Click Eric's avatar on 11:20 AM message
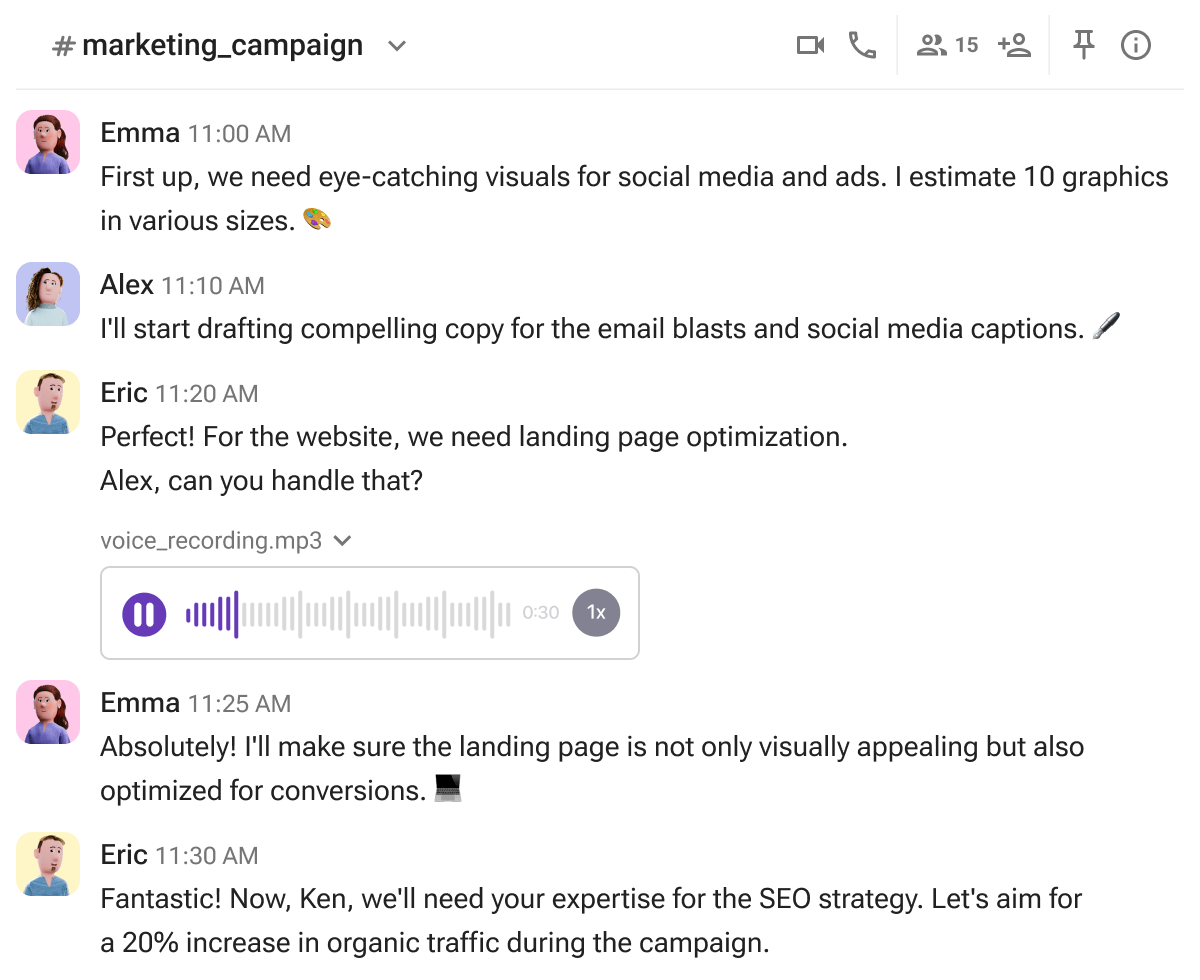1200x980 pixels. (48, 402)
